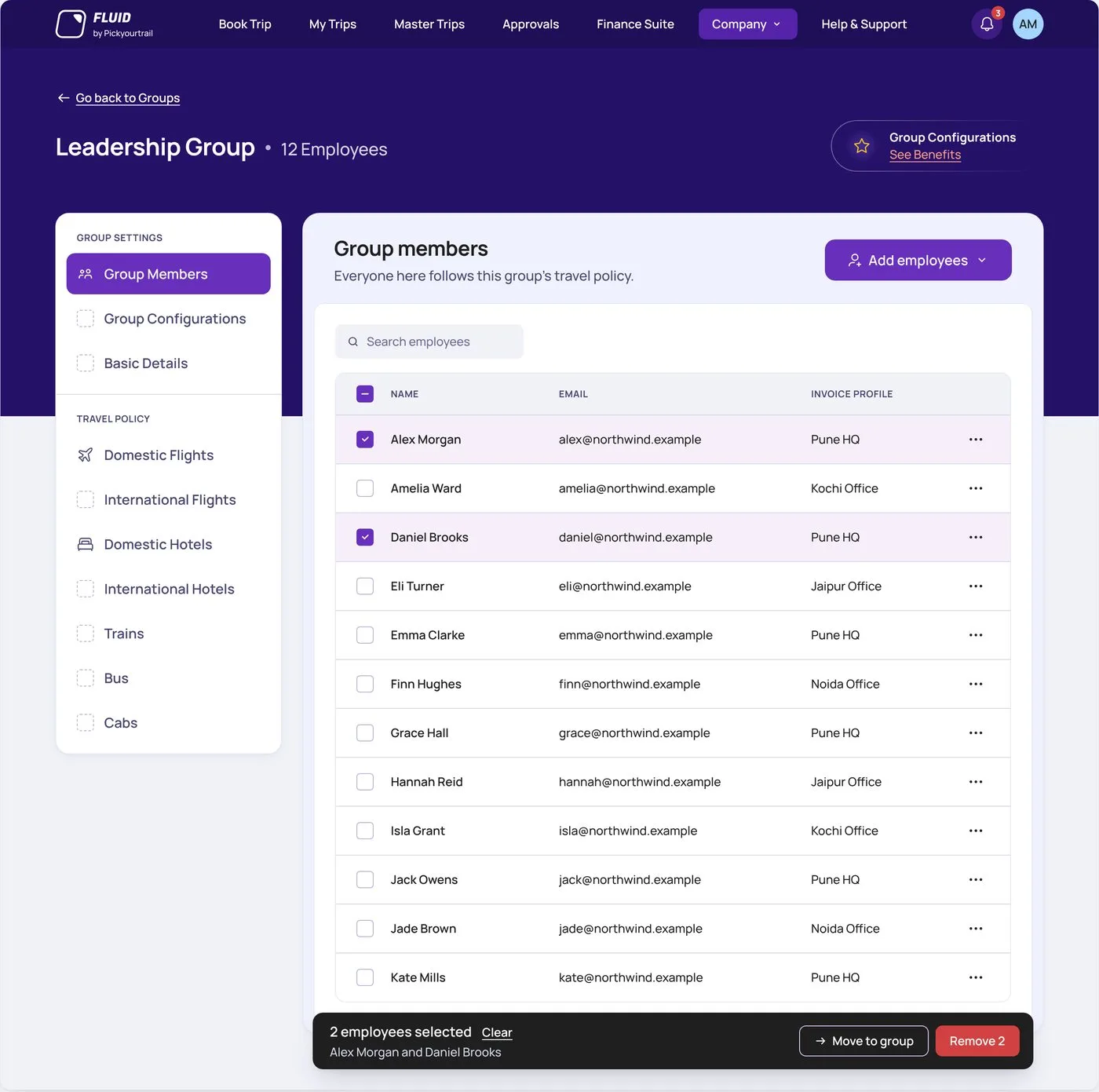Click the See Benefits link
The width and height of the screenshot is (1099, 1092).
(925, 155)
